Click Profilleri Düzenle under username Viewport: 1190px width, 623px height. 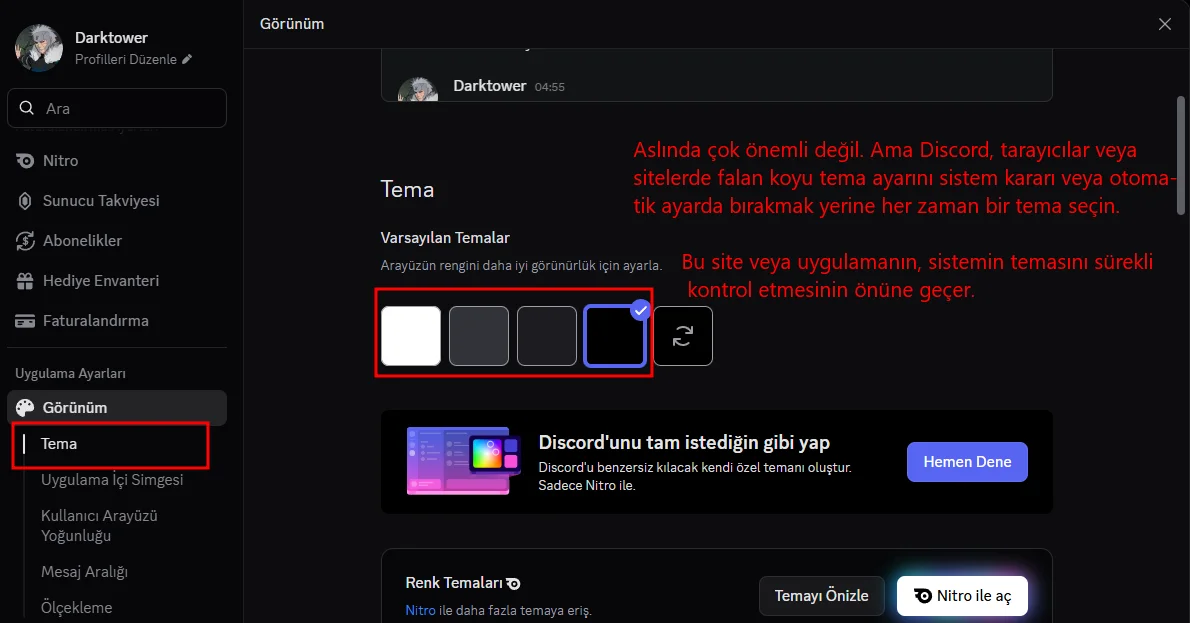[126, 59]
